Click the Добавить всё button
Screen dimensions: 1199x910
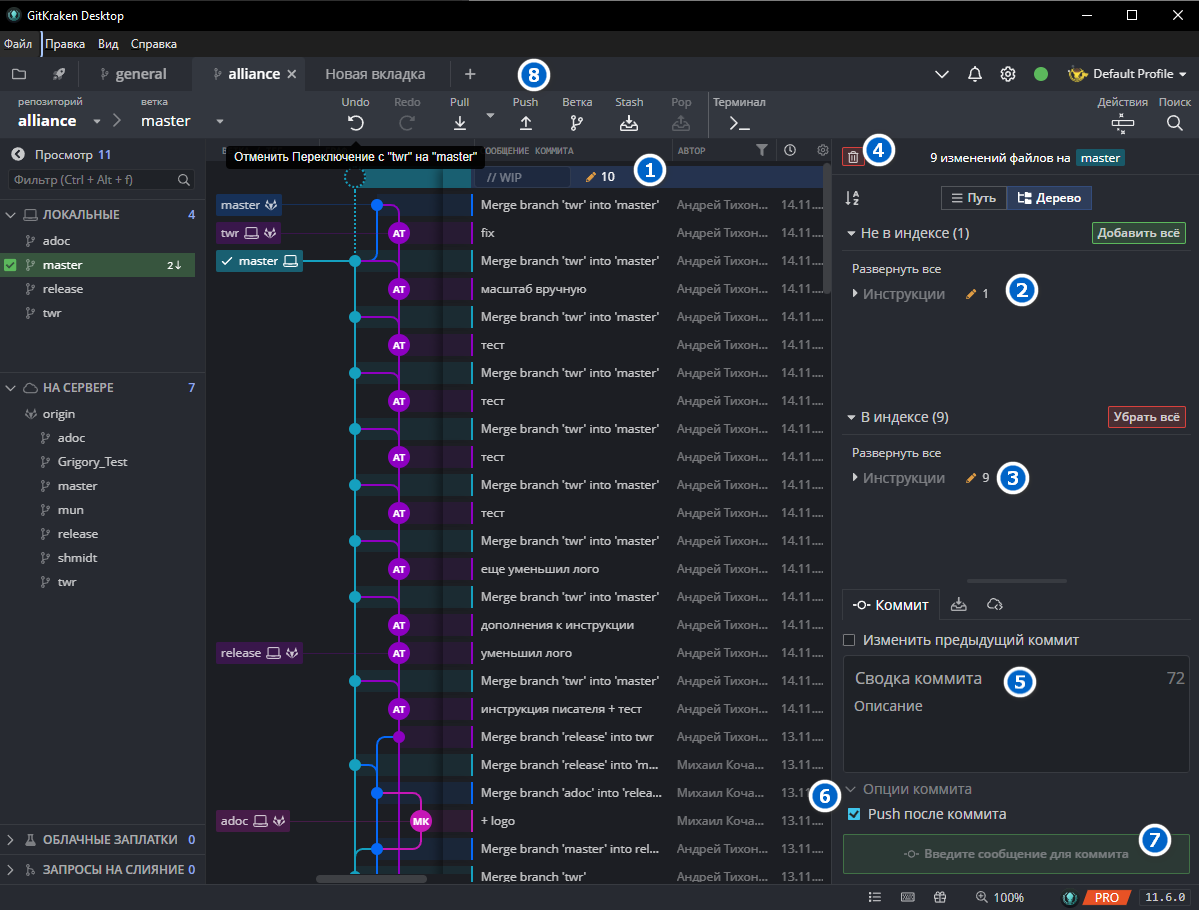1139,232
